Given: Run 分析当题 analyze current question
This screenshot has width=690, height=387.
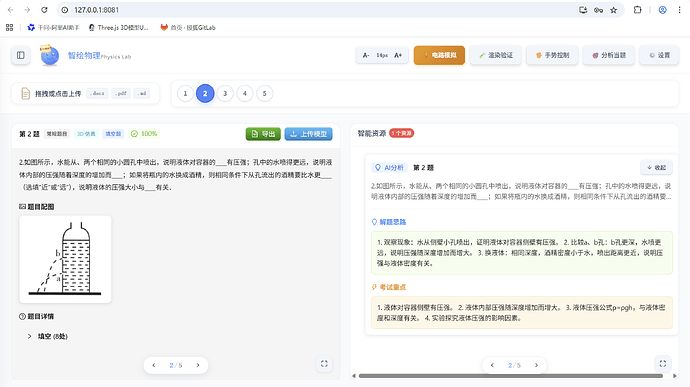Looking at the screenshot, I should pos(609,55).
